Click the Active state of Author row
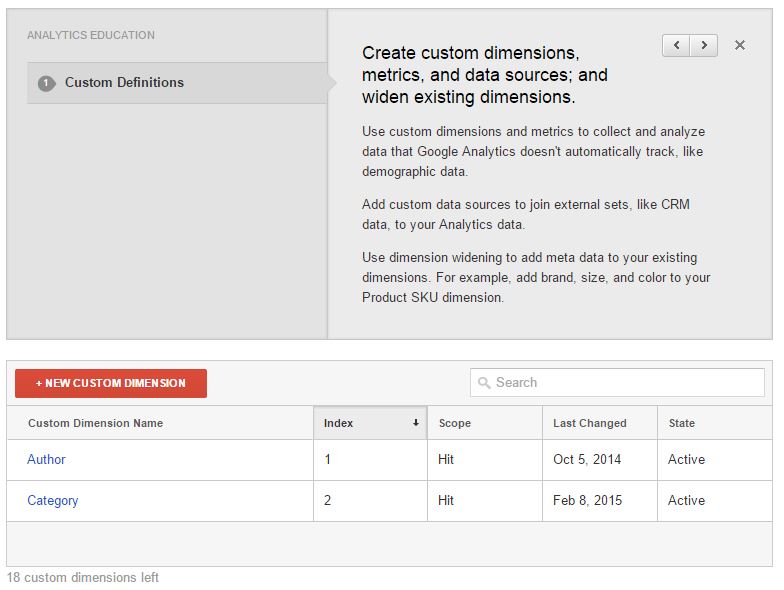784x590 pixels. (686, 460)
